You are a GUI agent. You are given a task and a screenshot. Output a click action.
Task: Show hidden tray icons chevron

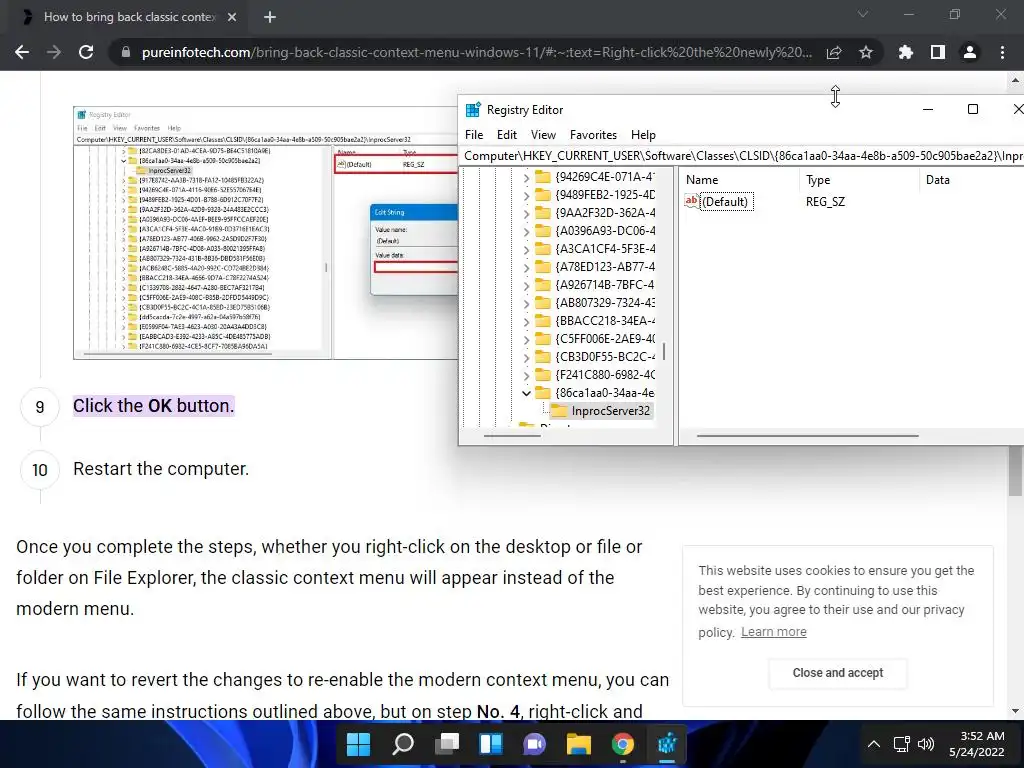coord(874,744)
